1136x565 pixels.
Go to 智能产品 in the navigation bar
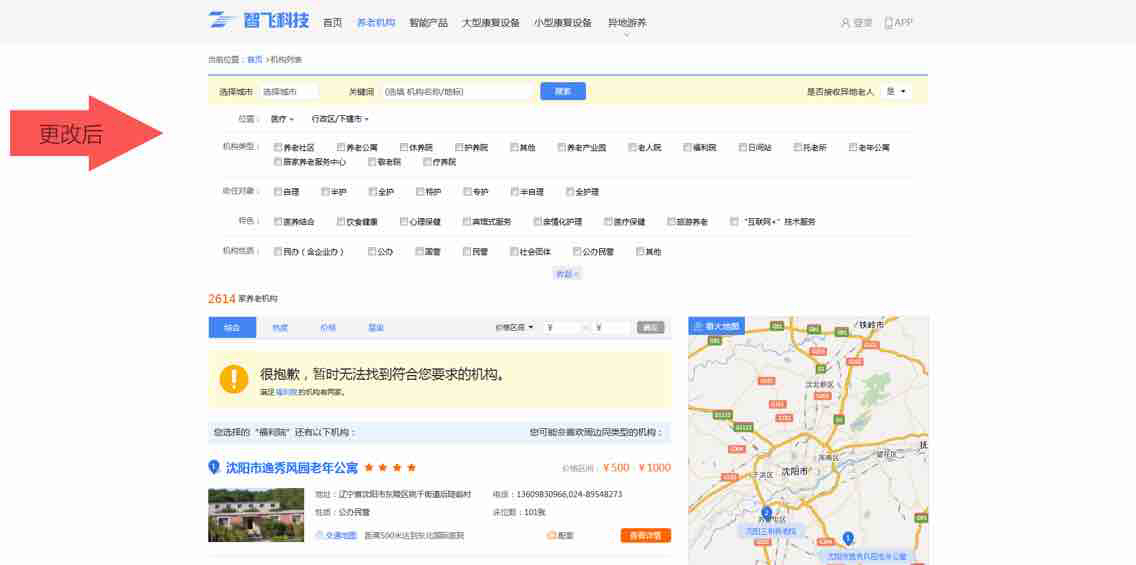[x=428, y=23]
